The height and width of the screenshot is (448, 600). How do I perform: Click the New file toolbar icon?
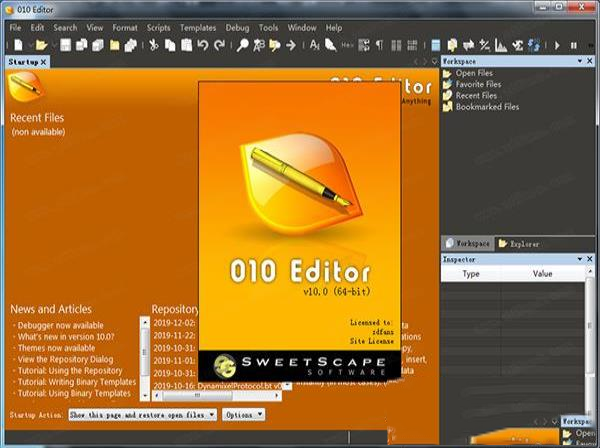(x=18, y=45)
